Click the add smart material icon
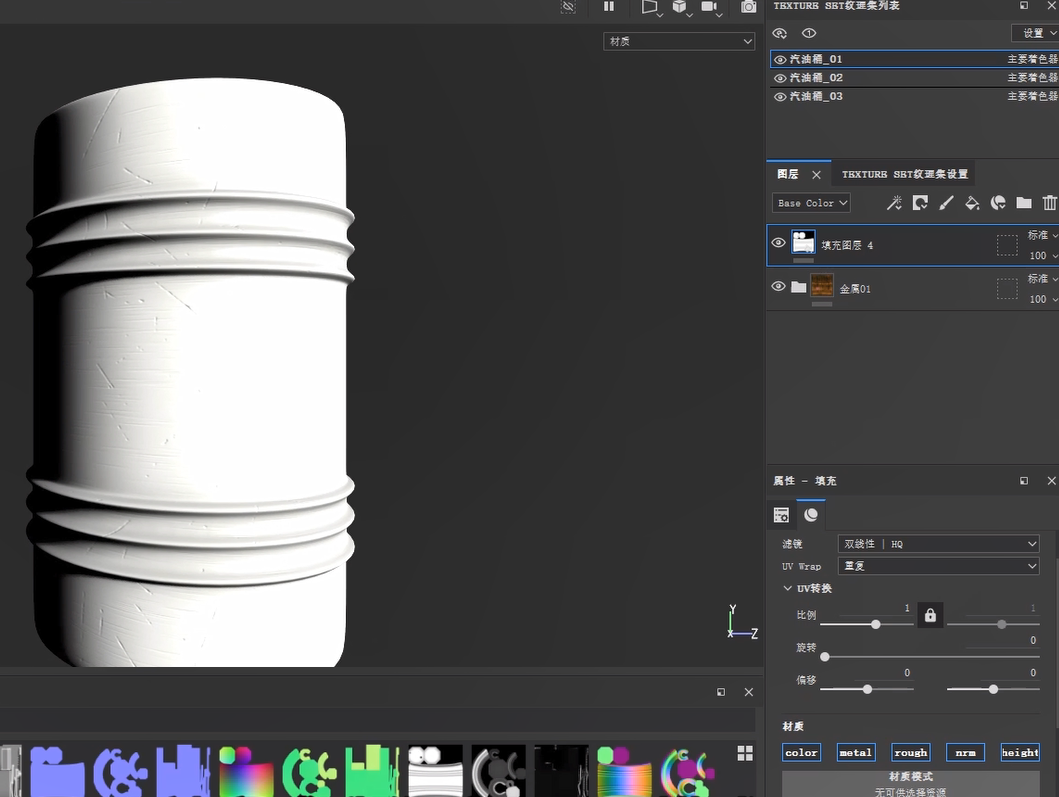Screen dimensions: 1059x797 (x=998, y=203)
